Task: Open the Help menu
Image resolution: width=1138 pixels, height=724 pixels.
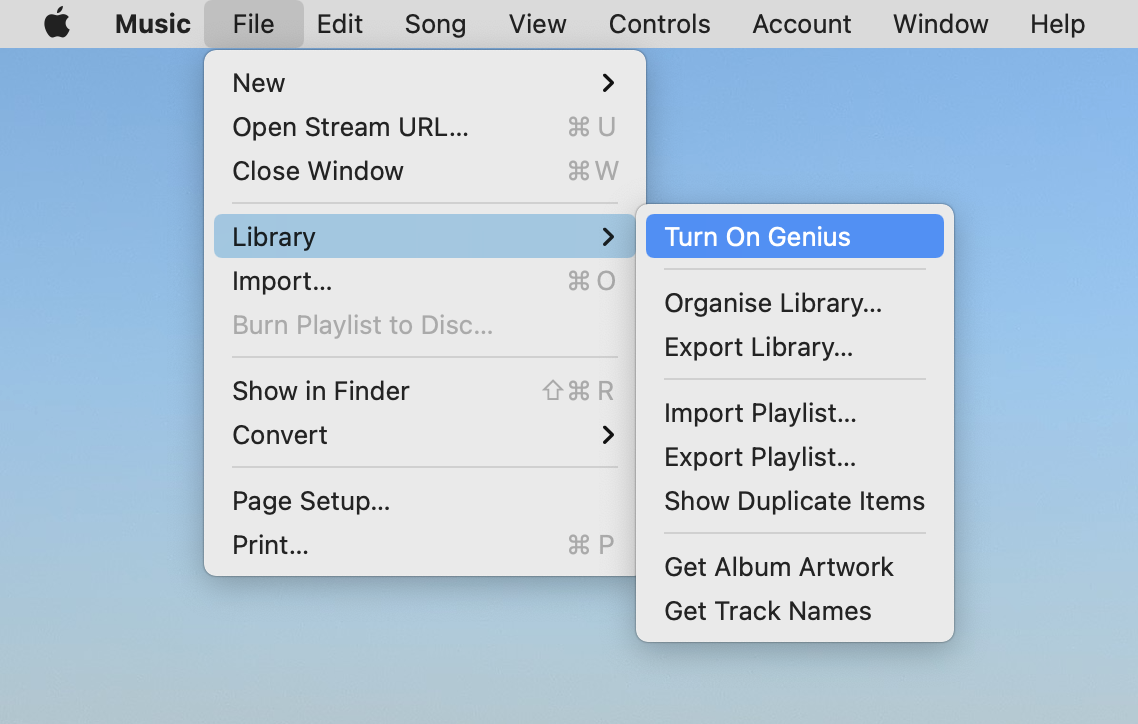Action: coord(1057,23)
